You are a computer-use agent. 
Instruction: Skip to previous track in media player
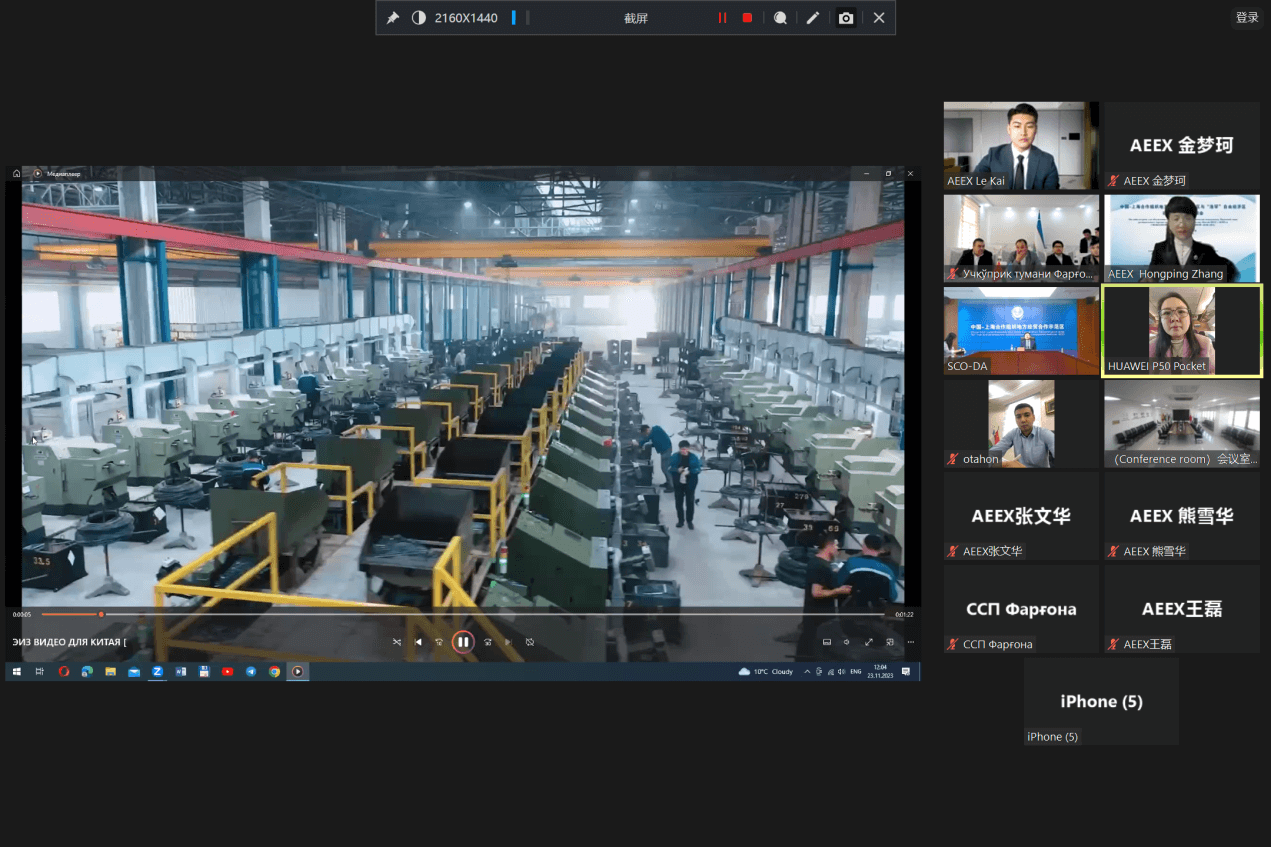pos(418,642)
